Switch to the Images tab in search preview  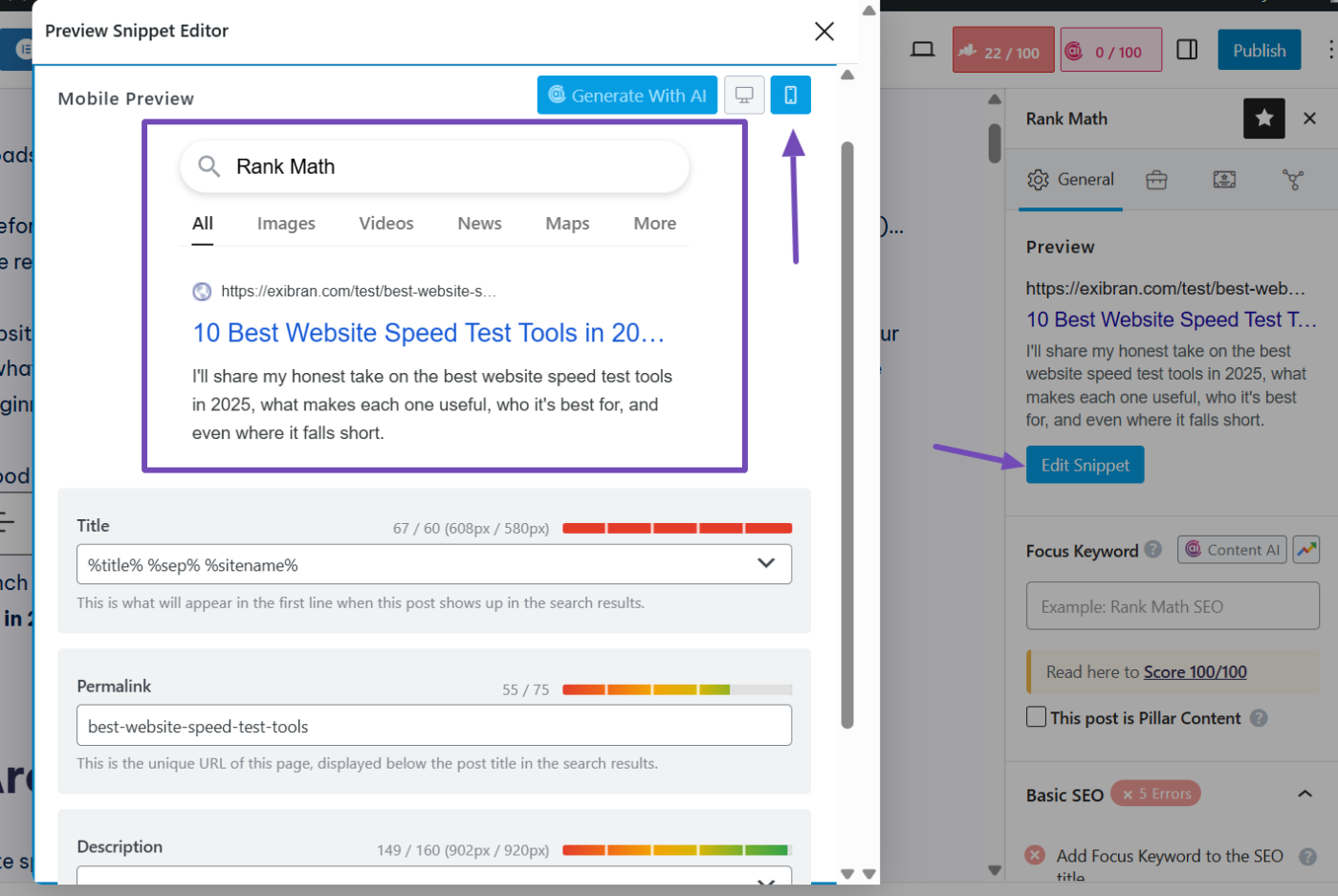point(285,223)
